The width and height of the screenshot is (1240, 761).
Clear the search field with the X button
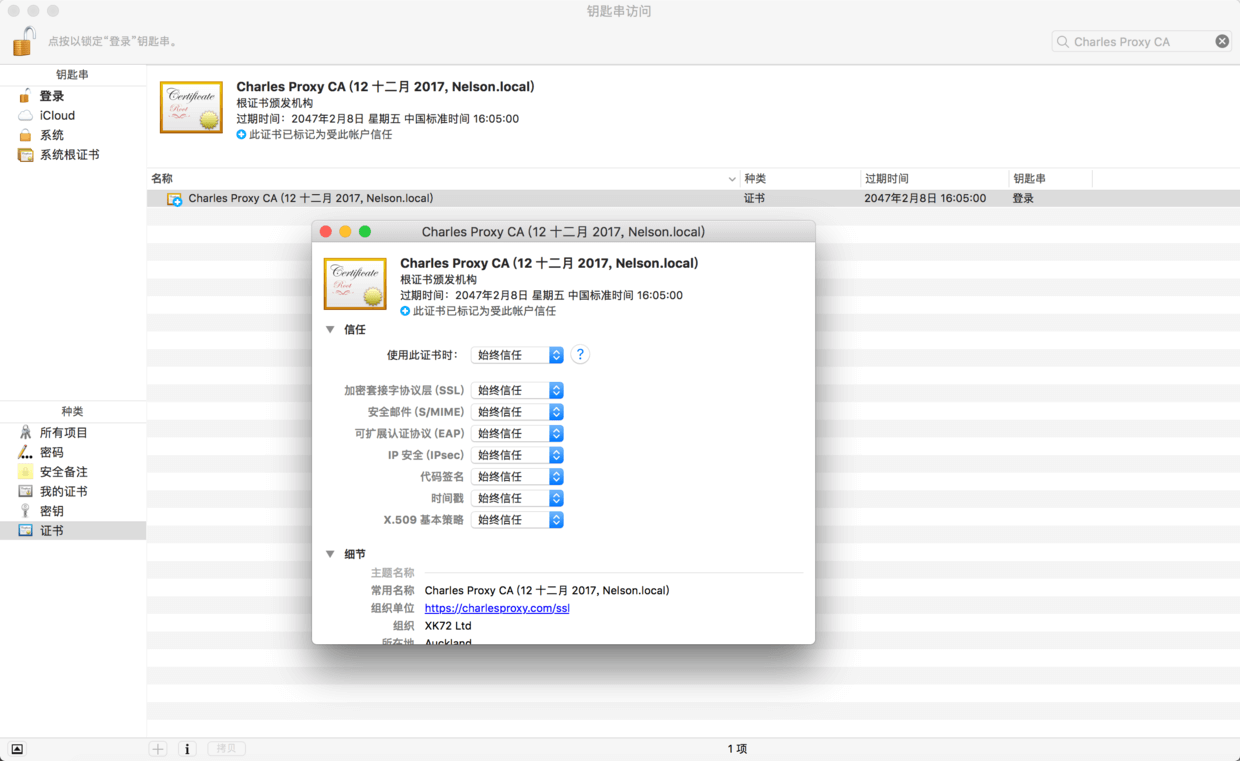[x=1222, y=41]
